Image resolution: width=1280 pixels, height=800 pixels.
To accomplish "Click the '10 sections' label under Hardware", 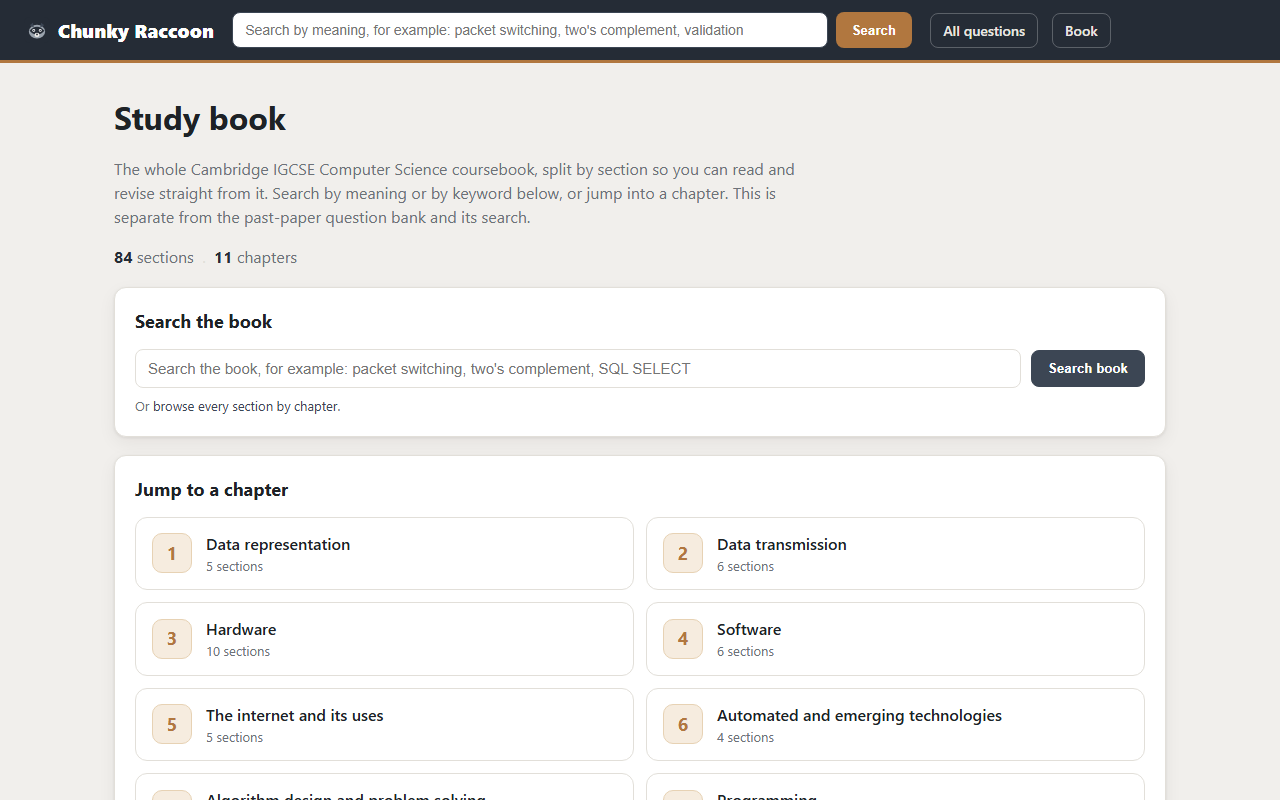I will tap(238, 652).
